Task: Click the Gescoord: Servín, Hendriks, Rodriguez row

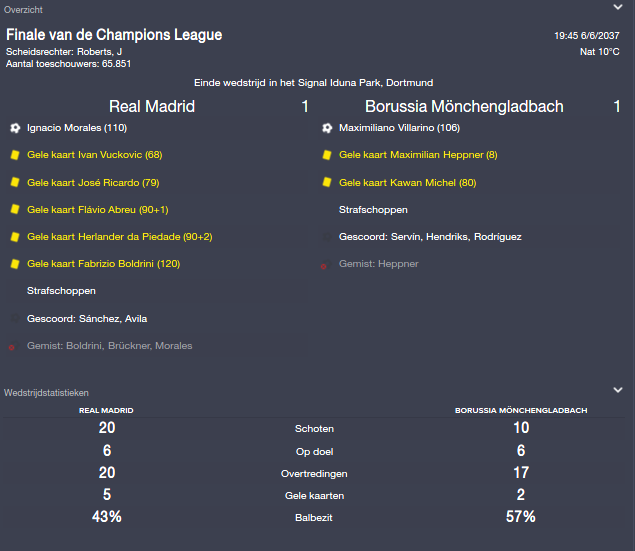Action: click(470, 237)
